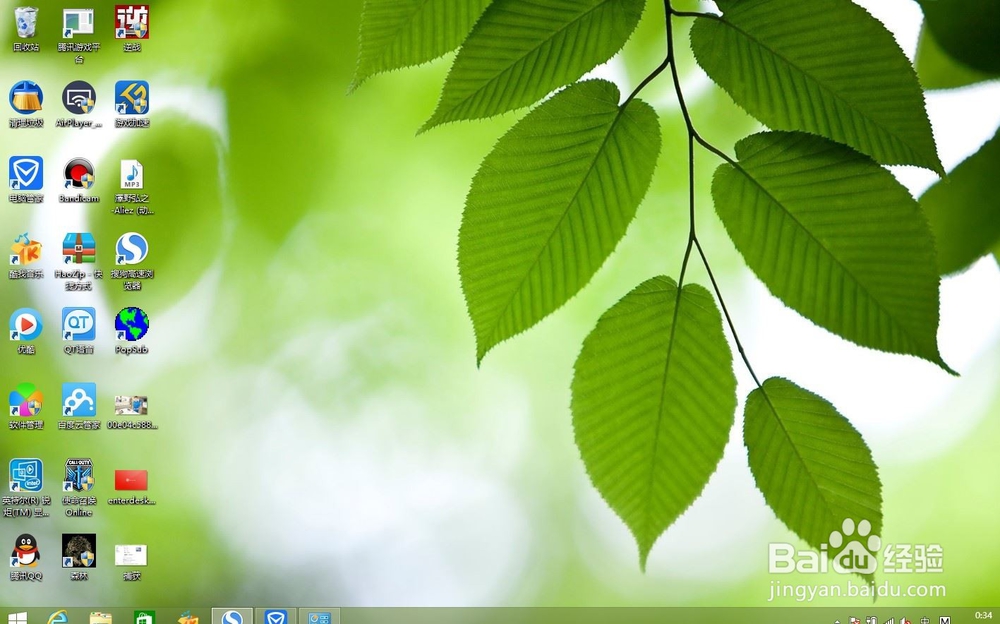Launch the Youku video player

coord(24,327)
